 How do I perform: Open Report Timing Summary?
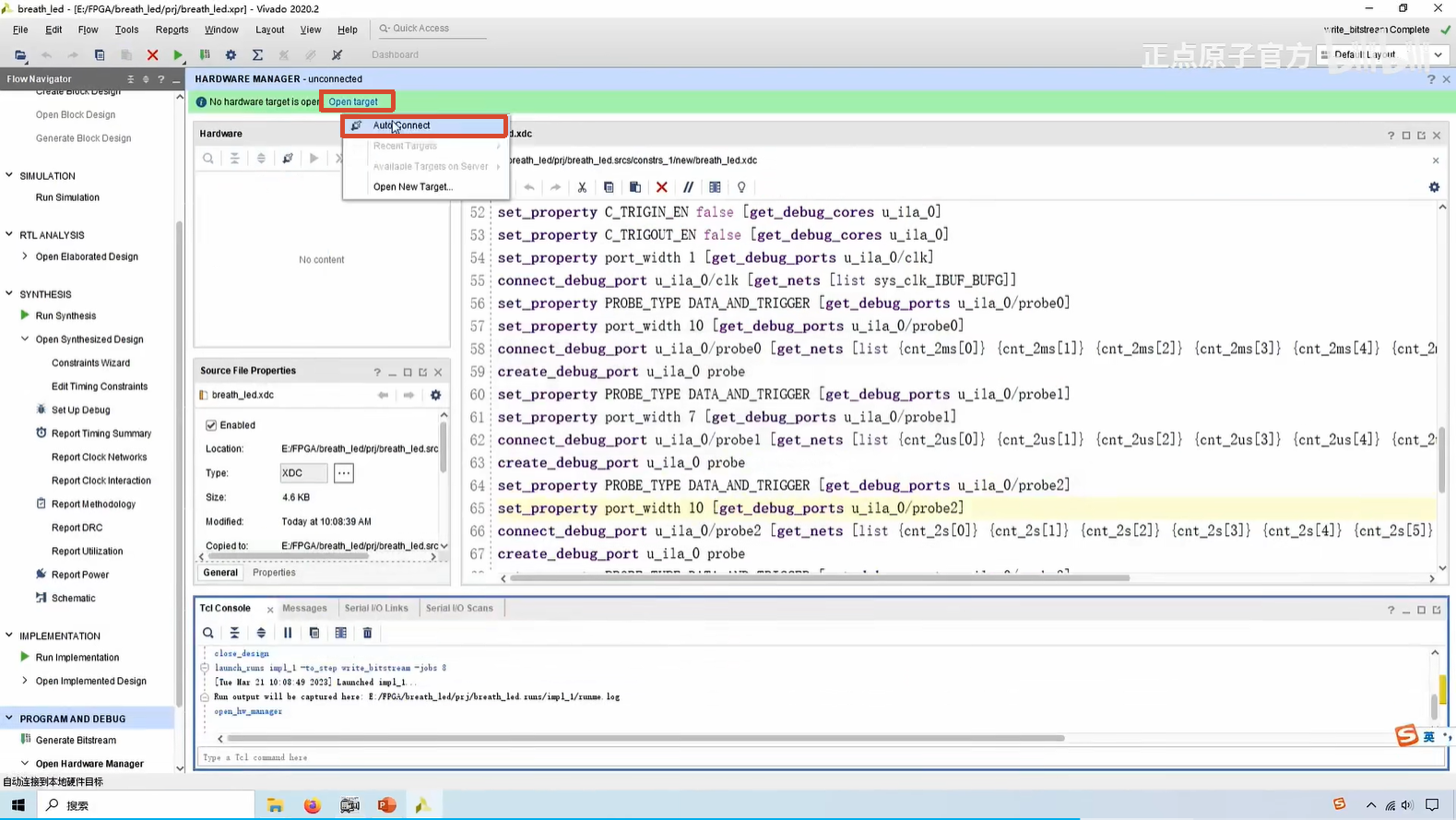click(x=101, y=434)
